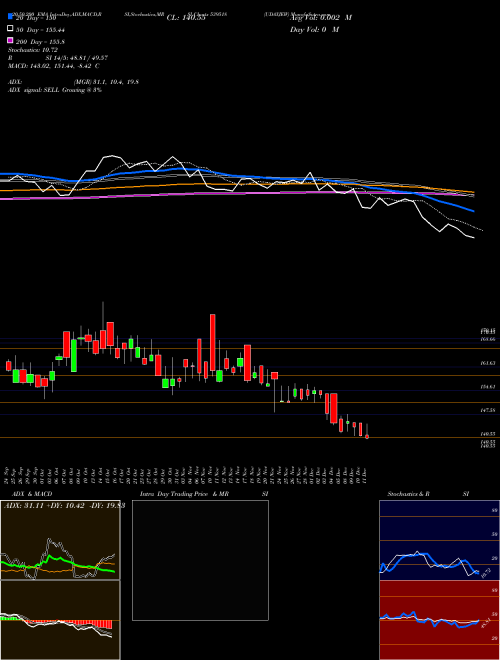The width and height of the screenshot is (500, 660).
Task: Select the Avg Vol: 0.002 M text
Action: pos(321,18)
